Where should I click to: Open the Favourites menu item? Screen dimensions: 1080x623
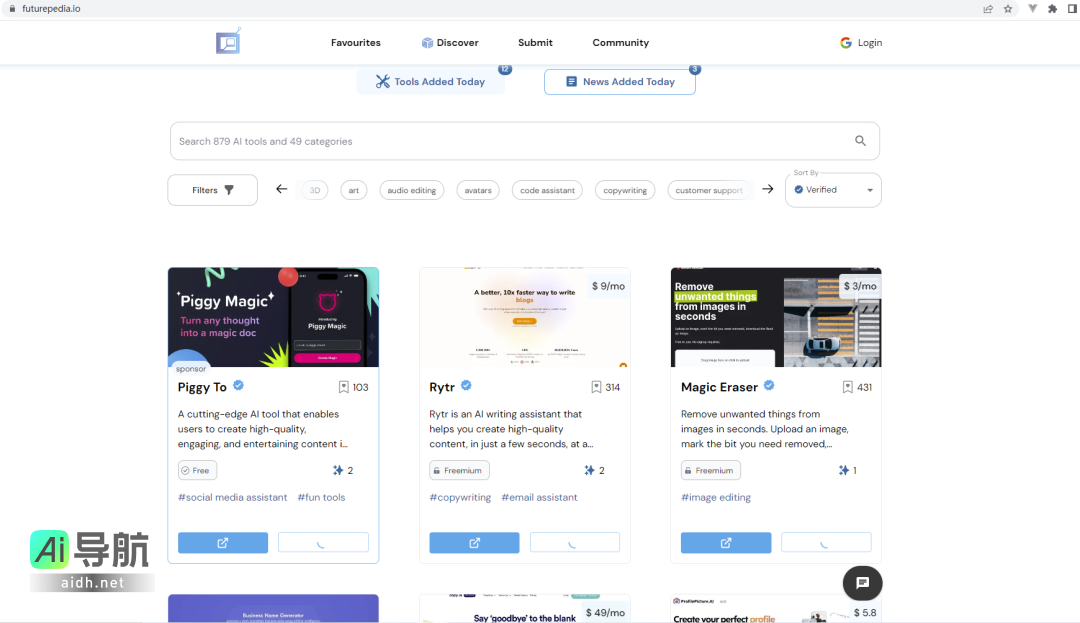355,43
